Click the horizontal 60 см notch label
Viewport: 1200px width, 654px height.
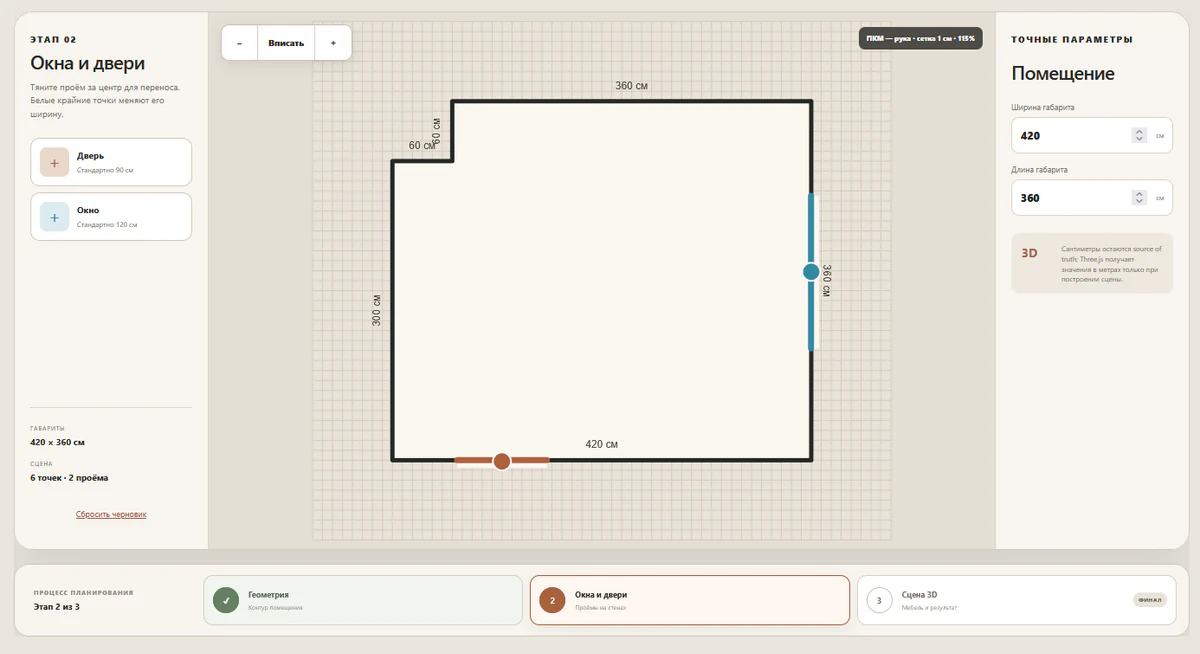(x=422, y=145)
